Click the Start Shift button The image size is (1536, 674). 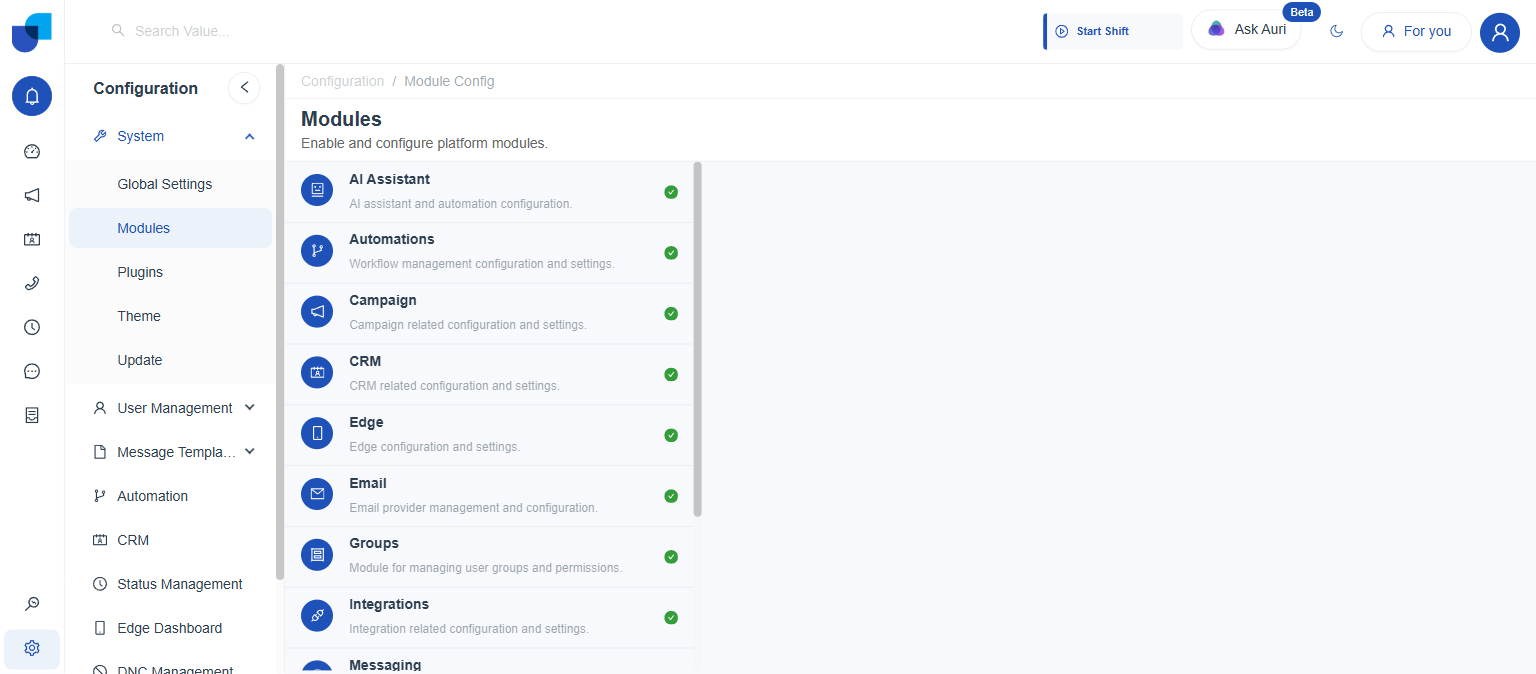tap(1113, 31)
